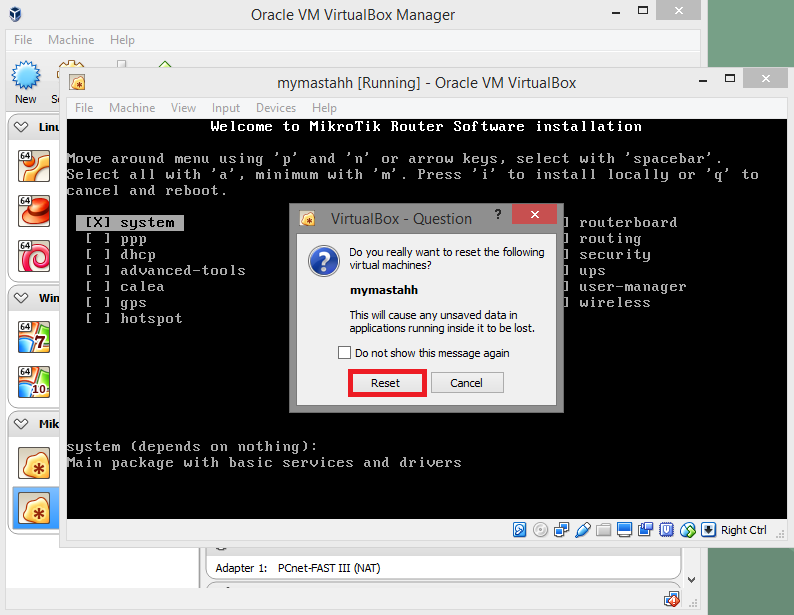
Task: Click the video capture status icon
Action: point(646,530)
